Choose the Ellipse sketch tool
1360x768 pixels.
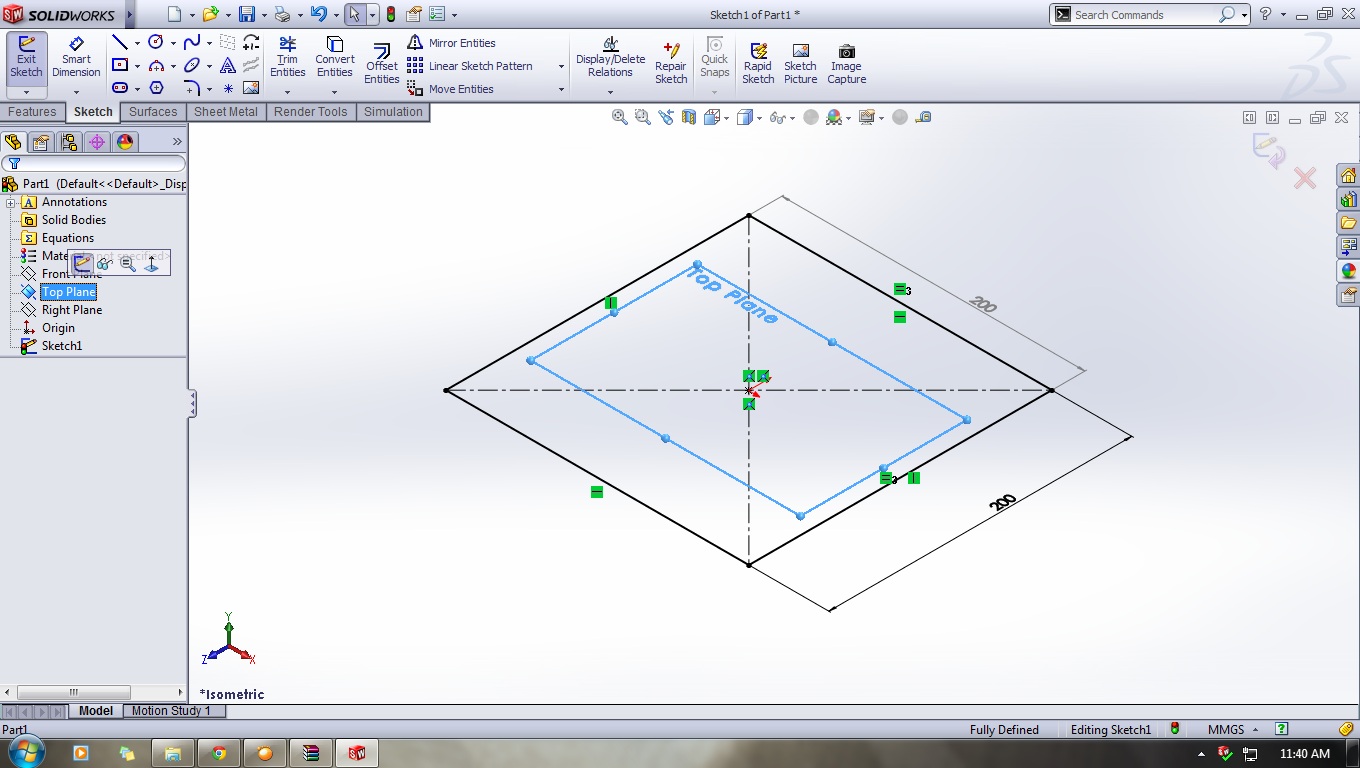click(x=192, y=65)
